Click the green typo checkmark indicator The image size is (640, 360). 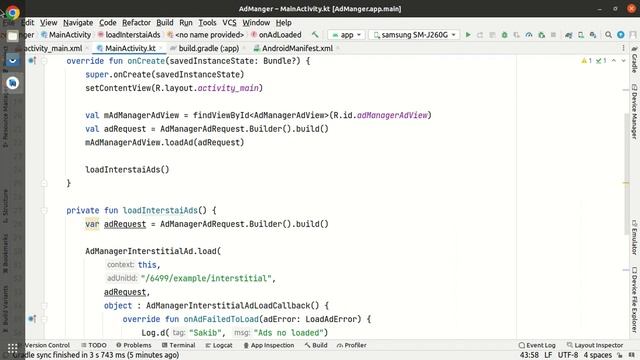click(601, 60)
